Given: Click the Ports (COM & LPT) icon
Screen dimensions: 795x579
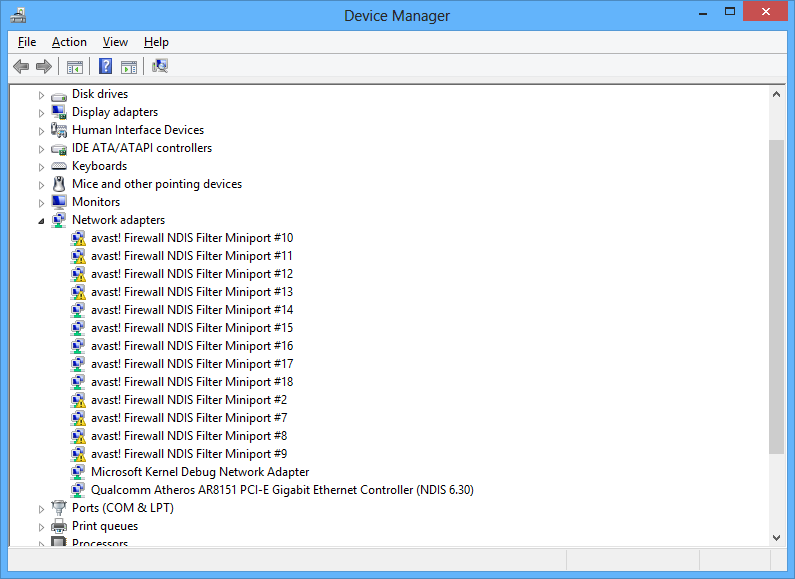Looking at the screenshot, I should tap(59, 508).
